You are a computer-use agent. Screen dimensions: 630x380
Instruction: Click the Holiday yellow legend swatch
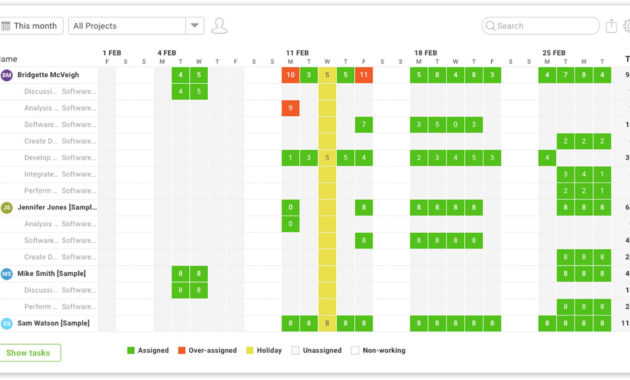click(x=250, y=350)
